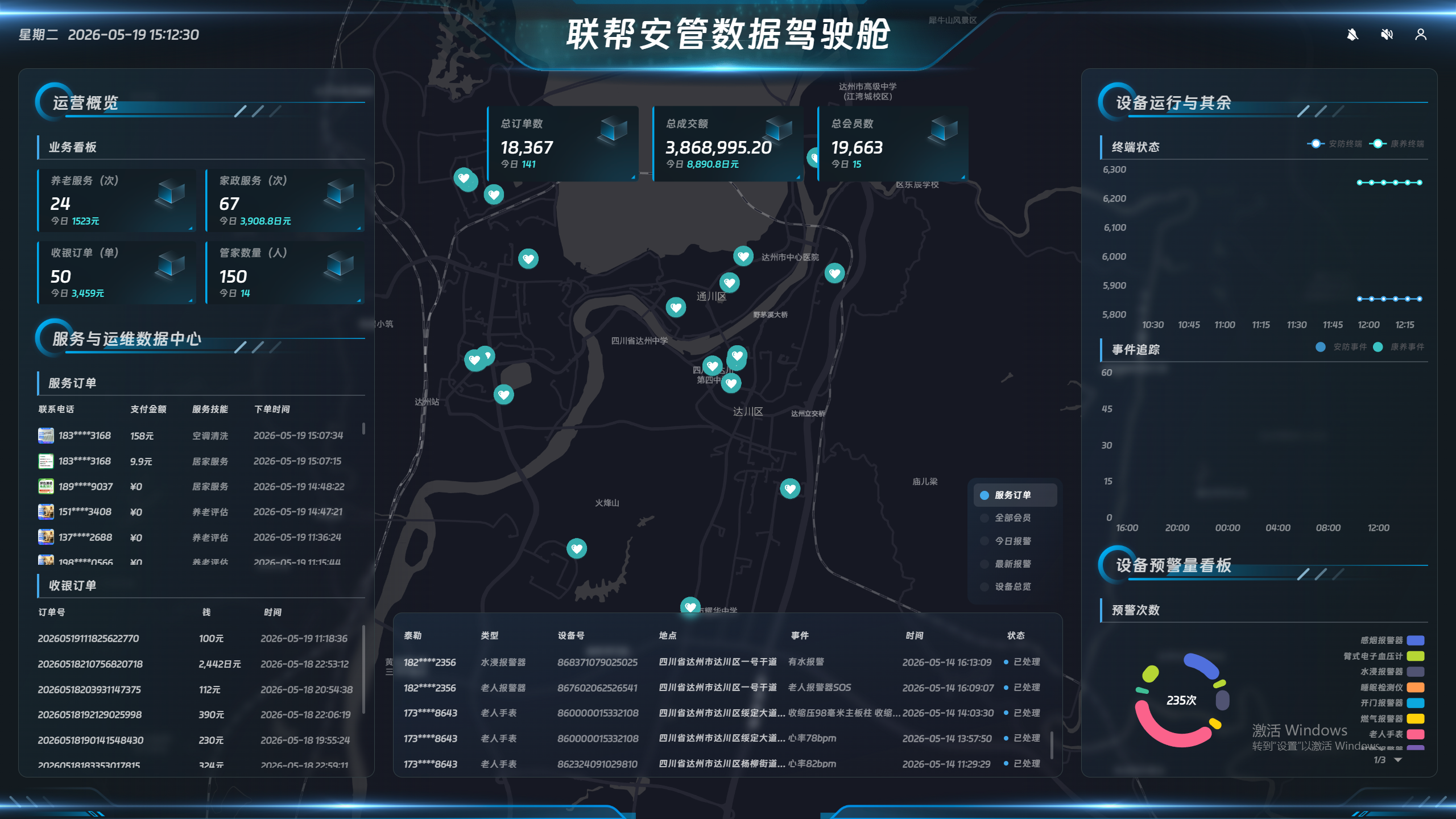1456x819 pixels.
Task: Click the 感烟报警器 blue legend swatch
Action: pyautogui.click(x=1416, y=640)
